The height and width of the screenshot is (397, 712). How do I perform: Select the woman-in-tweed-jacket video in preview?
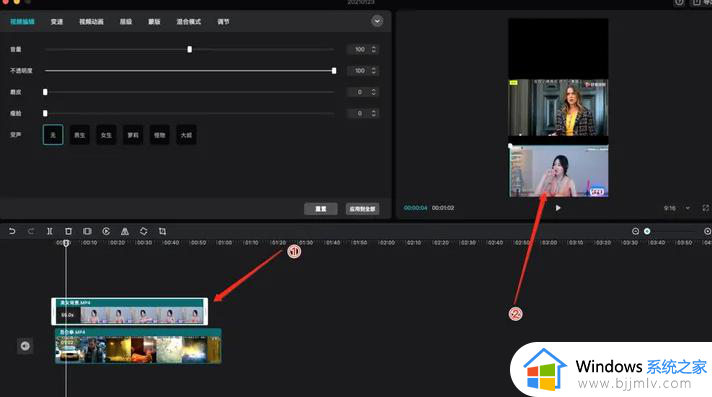pos(558,108)
